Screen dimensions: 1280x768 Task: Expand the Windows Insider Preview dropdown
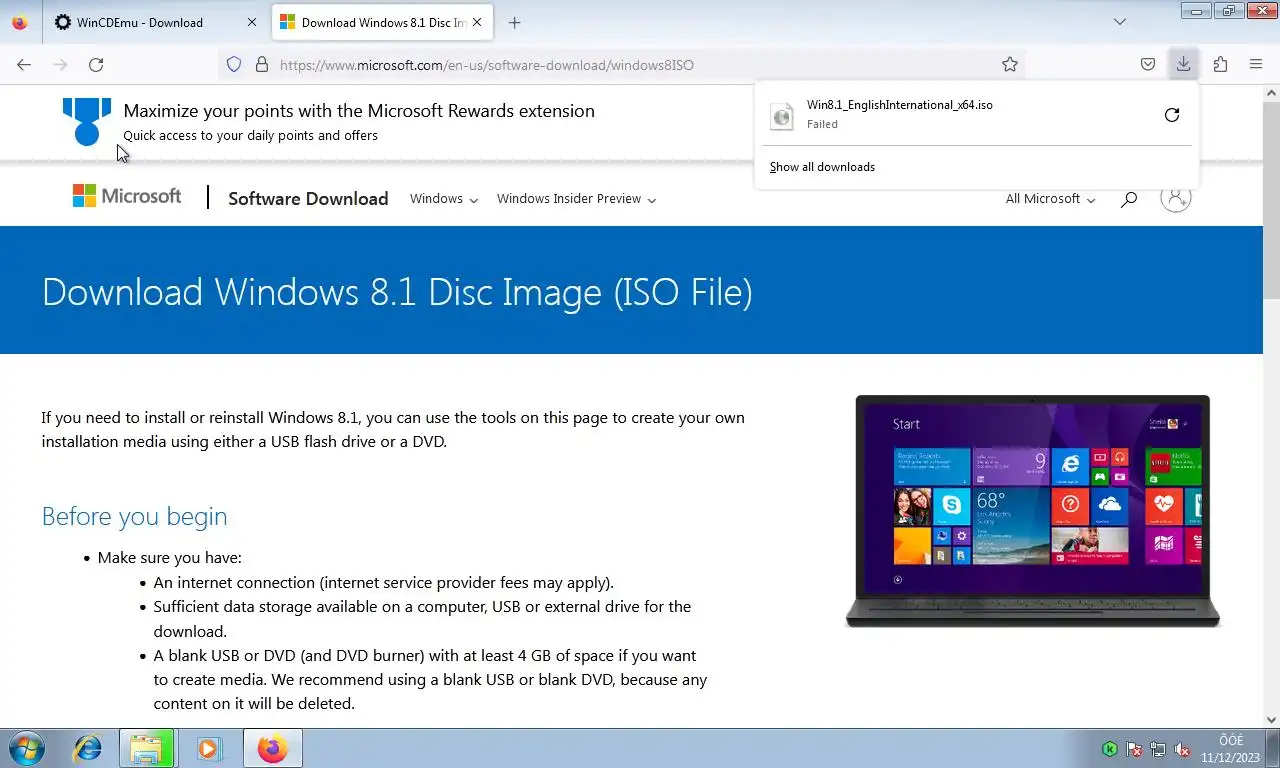coord(577,199)
